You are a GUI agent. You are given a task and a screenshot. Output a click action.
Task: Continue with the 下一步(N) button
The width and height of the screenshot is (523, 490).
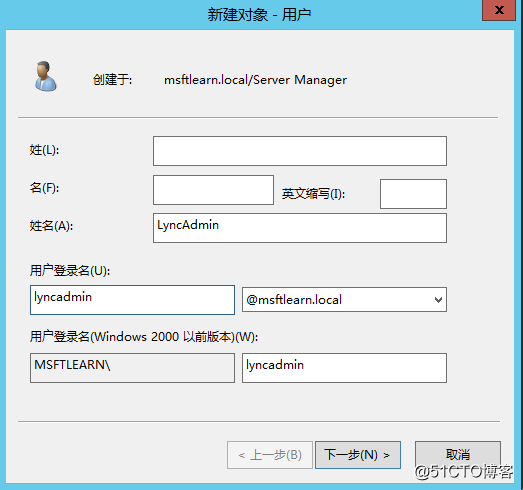click(x=358, y=455)
